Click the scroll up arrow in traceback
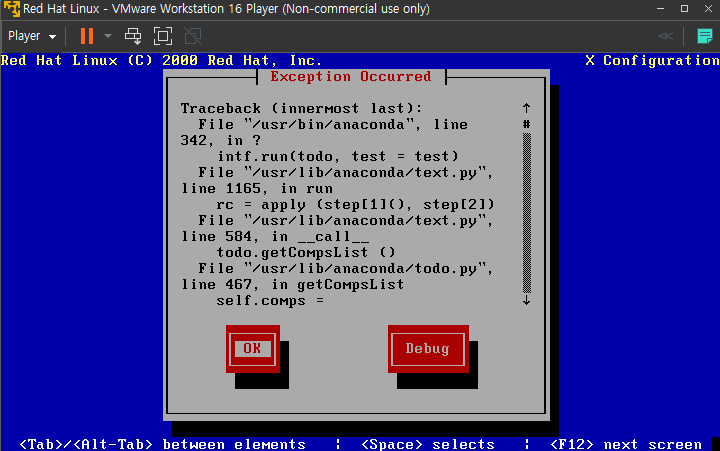Screen dimensions: 720x451 pyautogui.click(x=527, y=108)
